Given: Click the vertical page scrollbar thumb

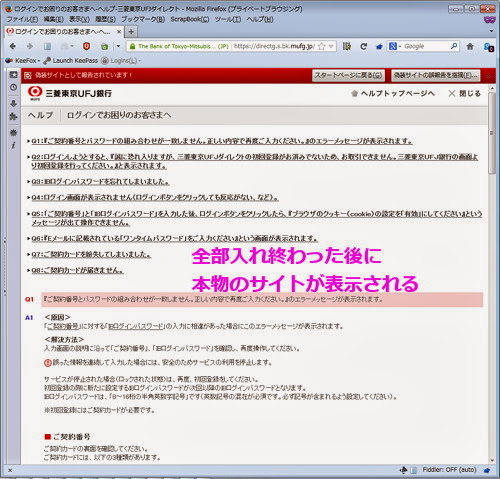Looking at the screenshot, I should tap(492, 133).
